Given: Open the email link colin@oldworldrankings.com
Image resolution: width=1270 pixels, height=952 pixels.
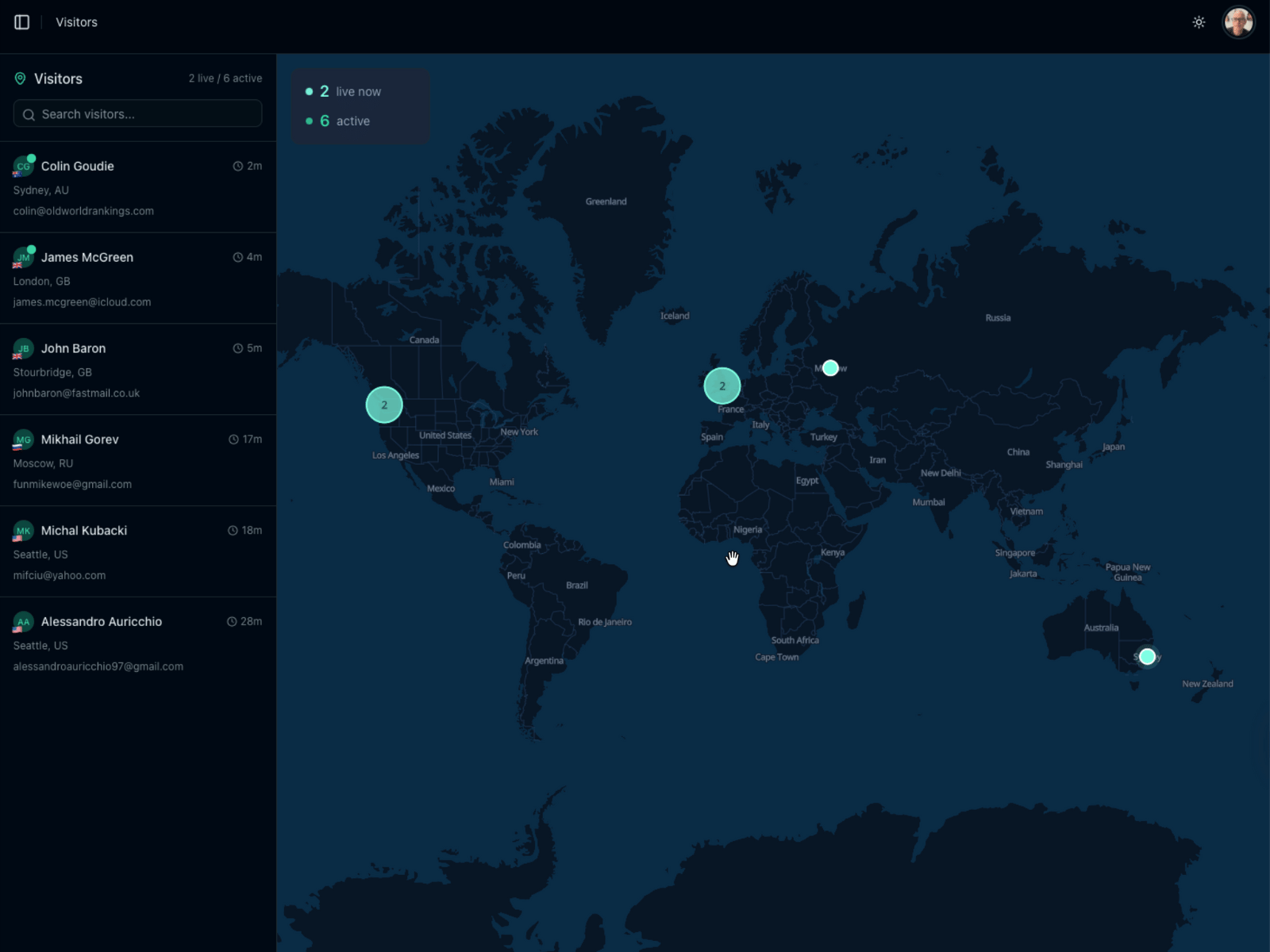Looking at the screenshot, I should 83,211.
